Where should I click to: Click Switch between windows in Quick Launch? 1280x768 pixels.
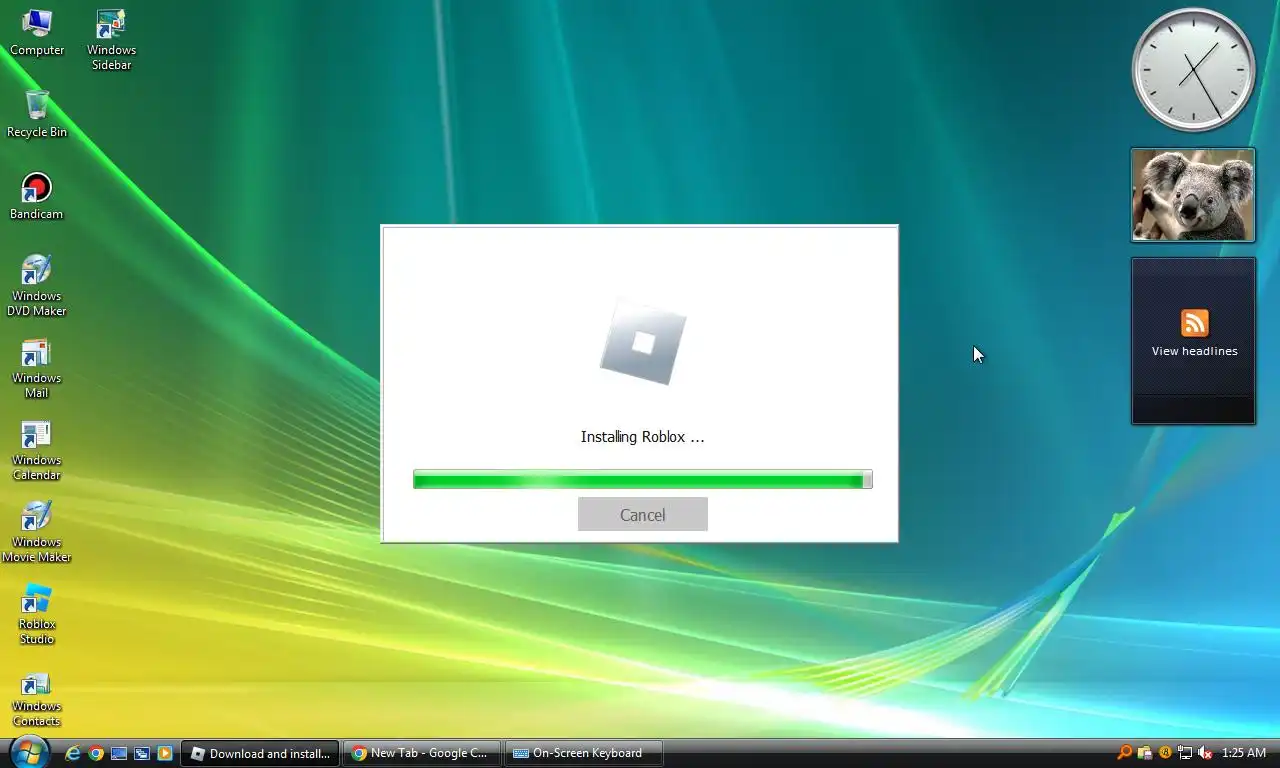142,753
